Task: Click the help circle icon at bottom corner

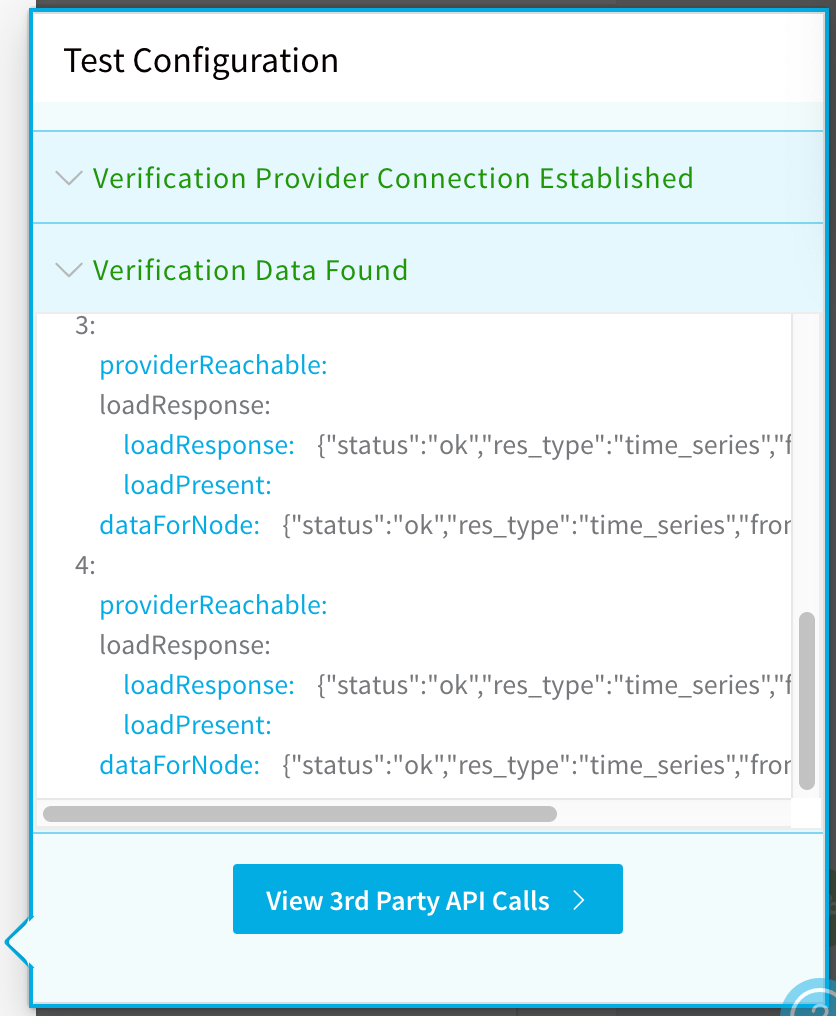Action: 813,999
